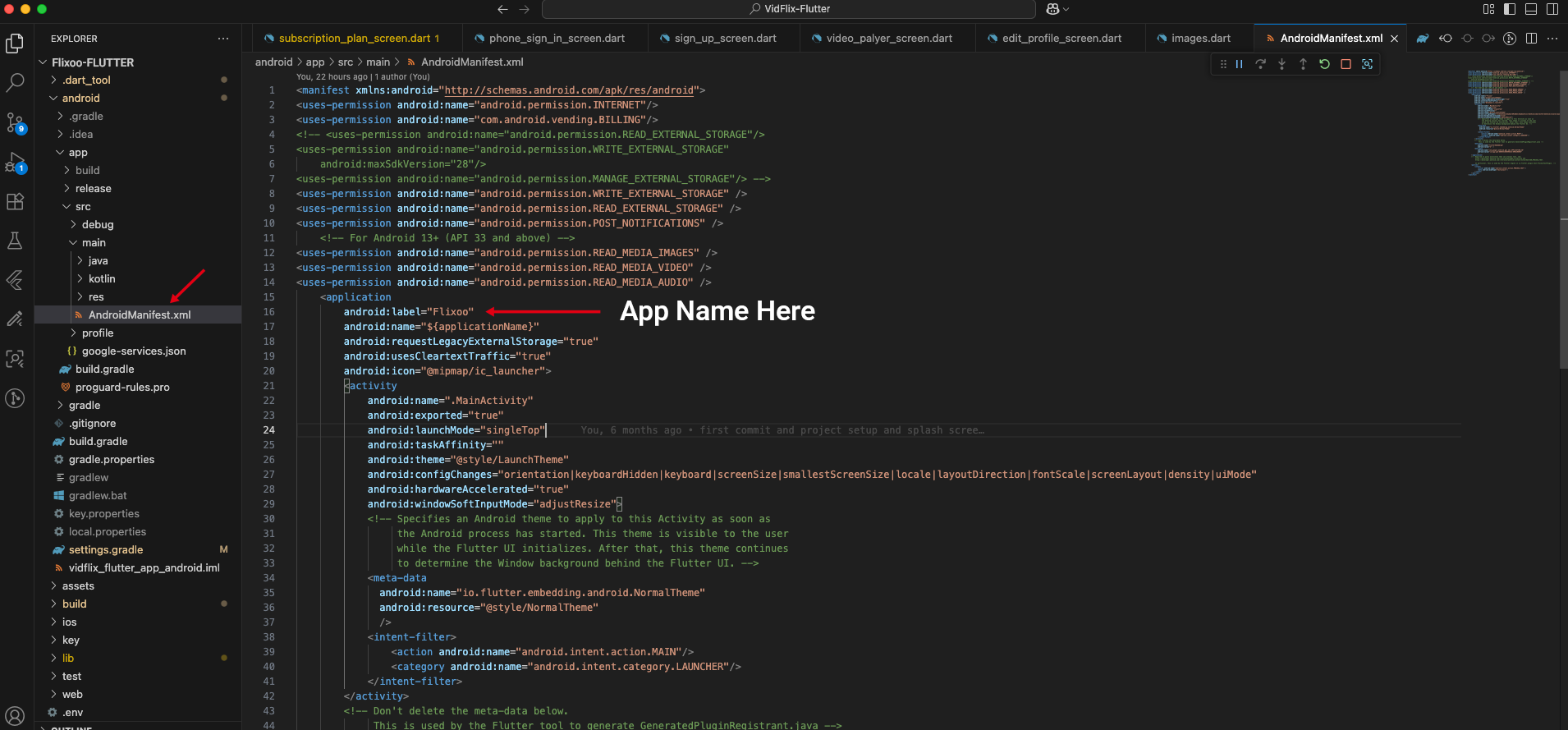This screenshot has height=730, width=1568.
Task: Open the Flutter Property Editor pencil icon
Action: 15,319
